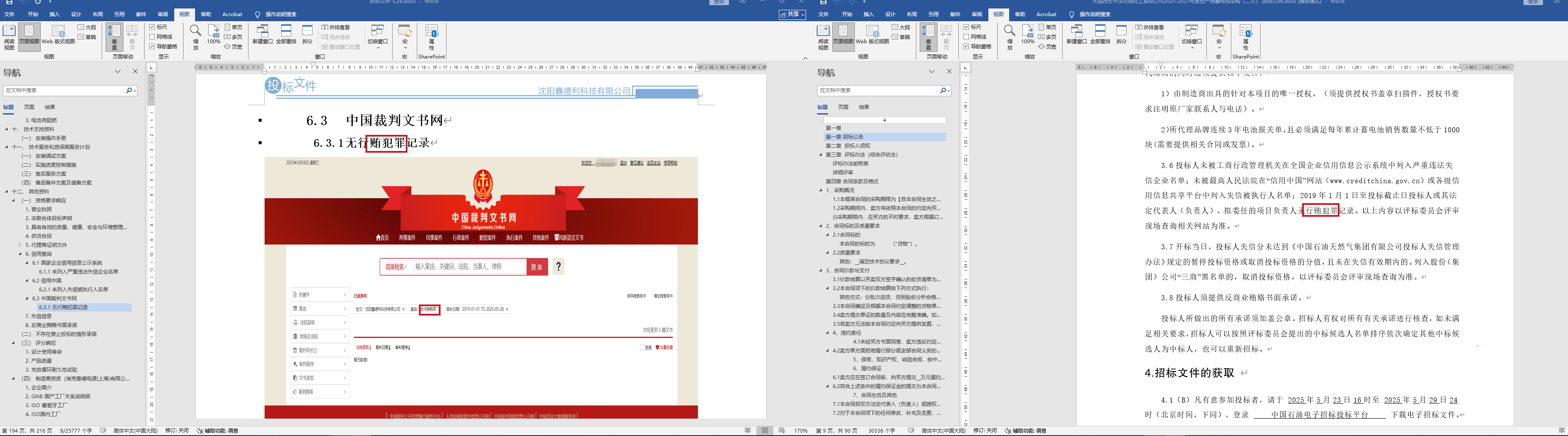Toggle the Ruler checkbox in left window
Image resolution: width=1568 pixels, height=436 pixels.
click(x=152, y=28)
